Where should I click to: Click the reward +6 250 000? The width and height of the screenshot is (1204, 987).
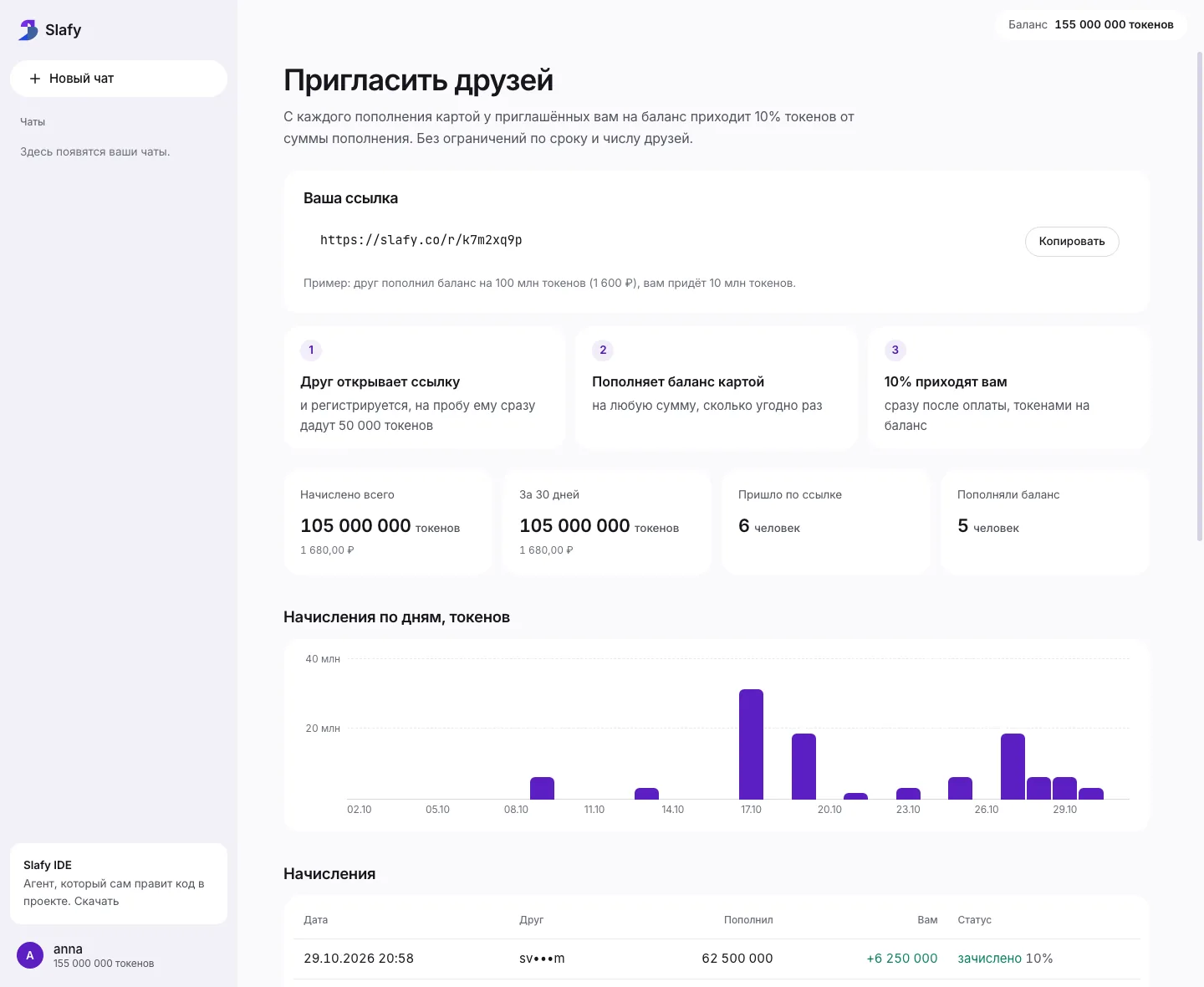point(902,959)
